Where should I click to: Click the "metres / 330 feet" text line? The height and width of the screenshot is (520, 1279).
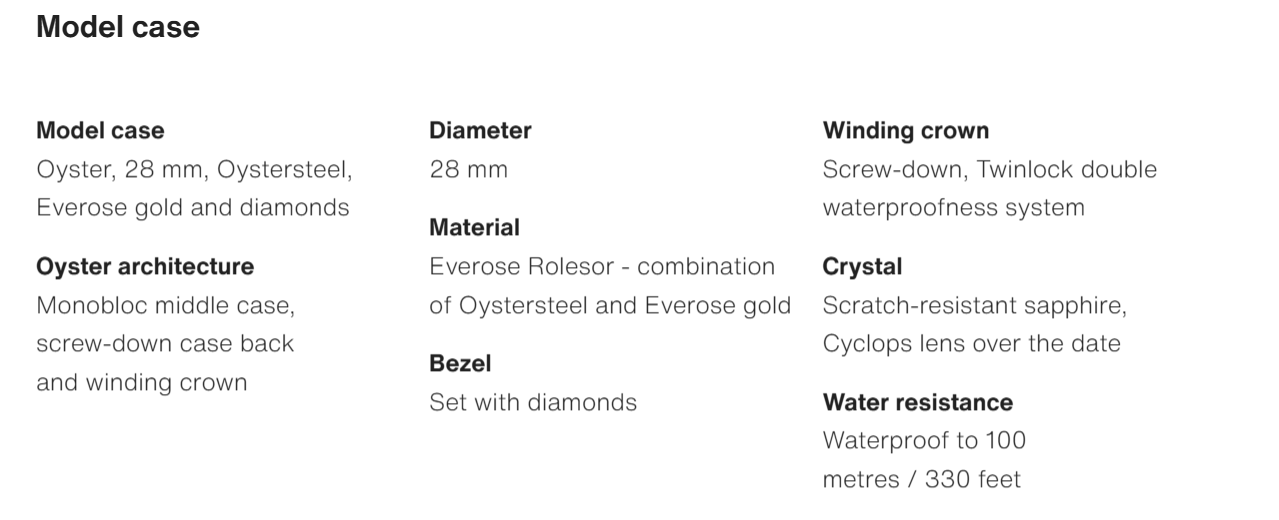tap(921, 479)
